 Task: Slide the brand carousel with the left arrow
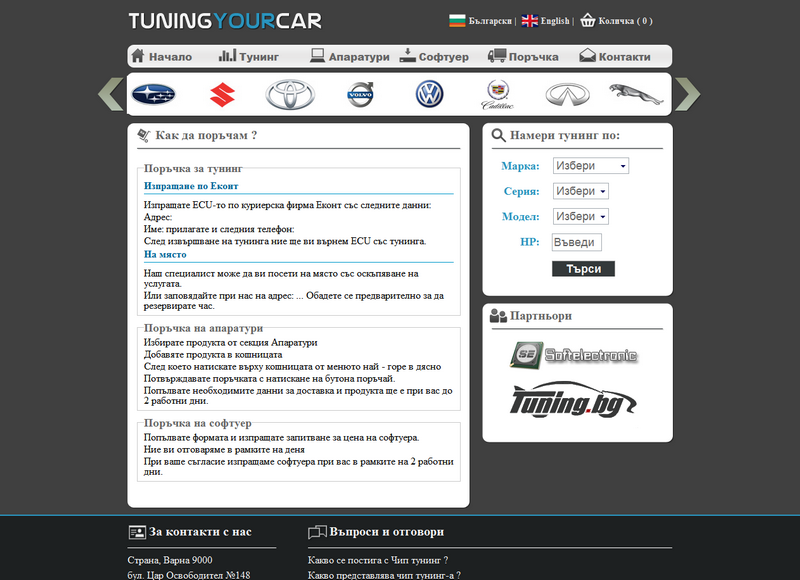tap(111, 94)
